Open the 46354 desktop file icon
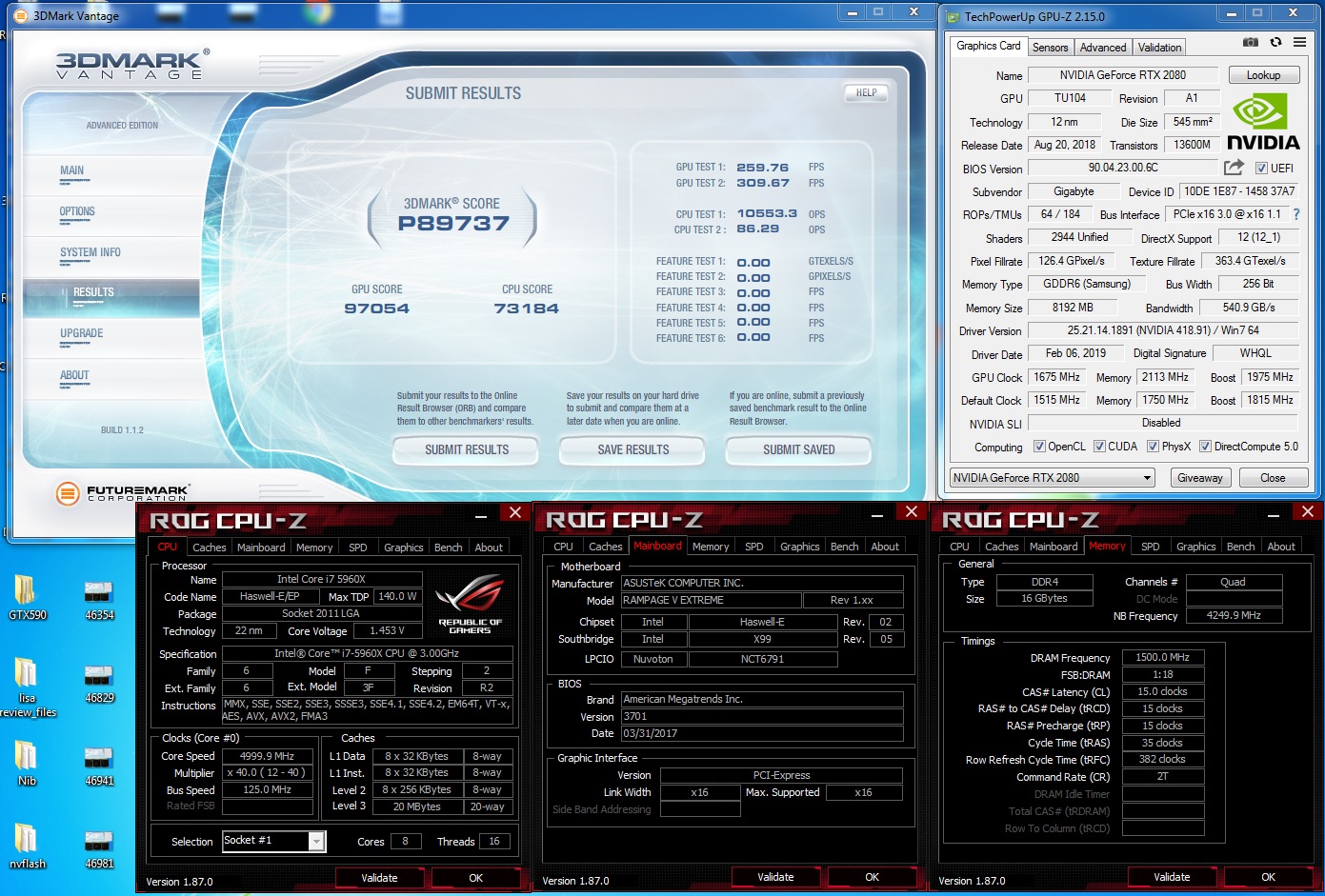Viewport: 1325px width, 896px height. (99, 600)
